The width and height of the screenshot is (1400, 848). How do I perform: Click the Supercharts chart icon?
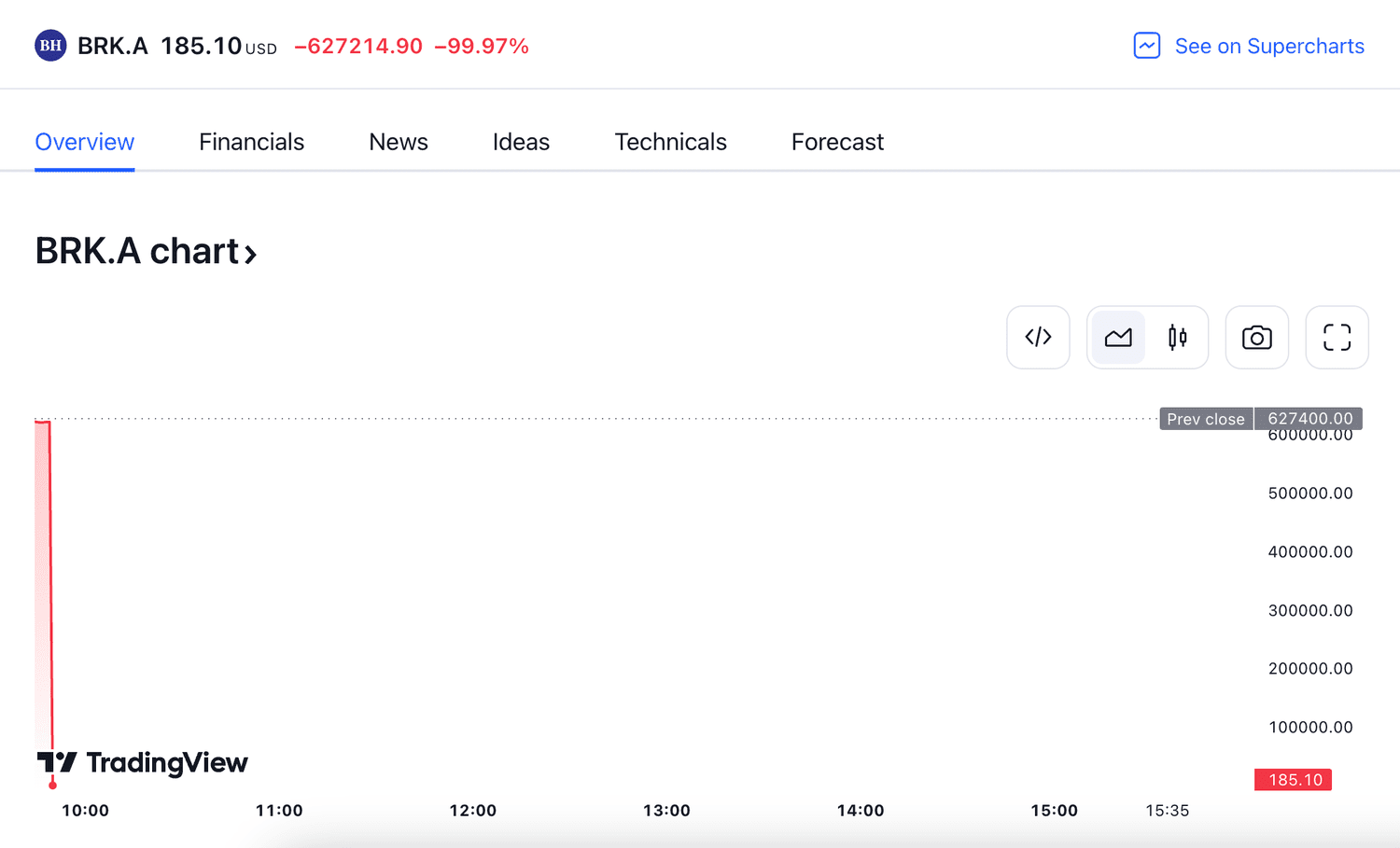point(1147,46)
